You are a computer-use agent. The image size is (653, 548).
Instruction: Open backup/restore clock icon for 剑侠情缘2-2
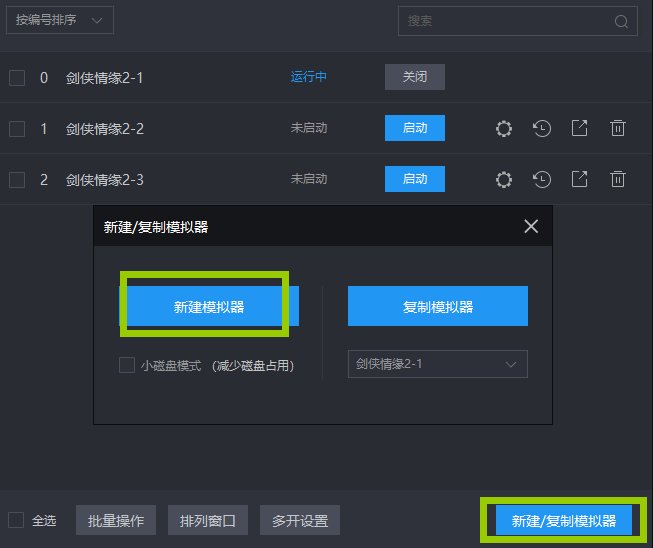542,128
